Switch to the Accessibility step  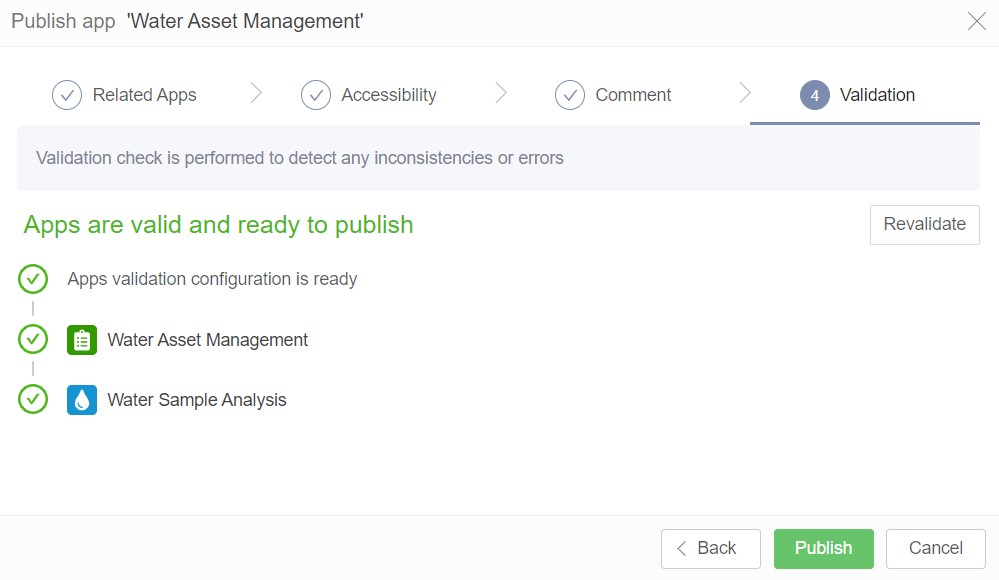388,95
